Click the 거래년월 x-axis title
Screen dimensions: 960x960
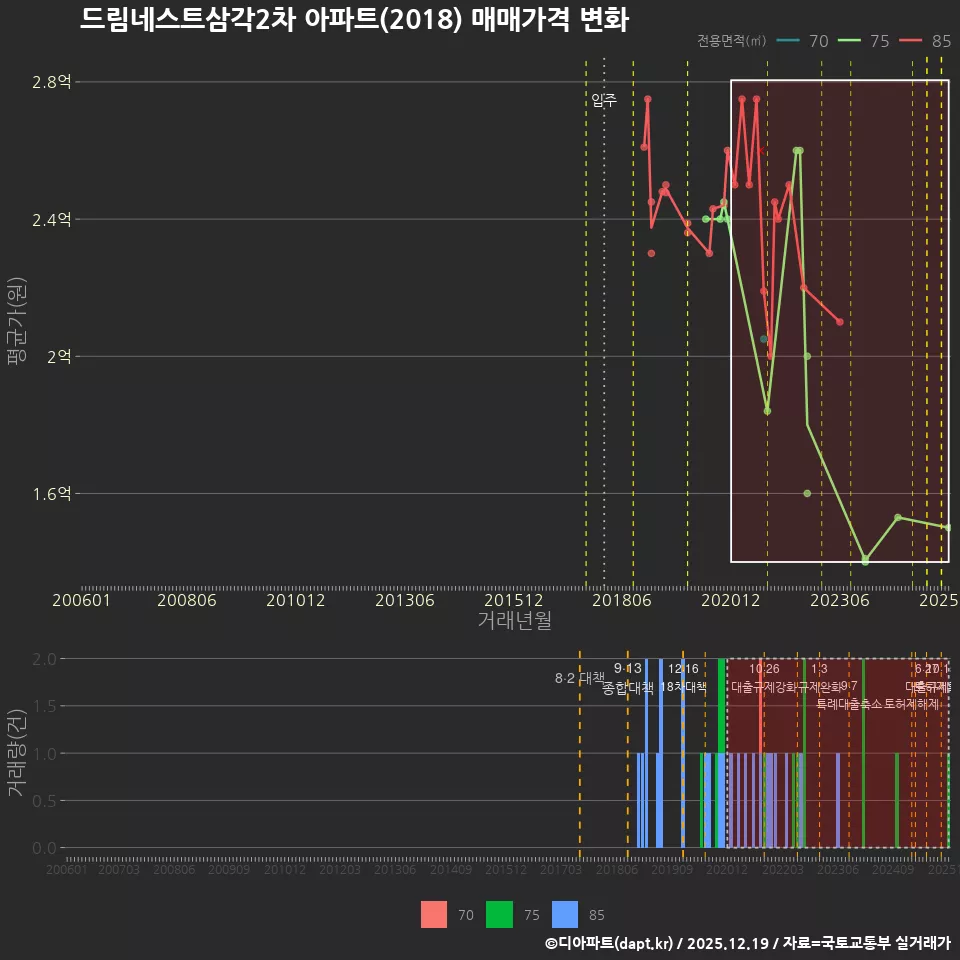coord(514,620)
